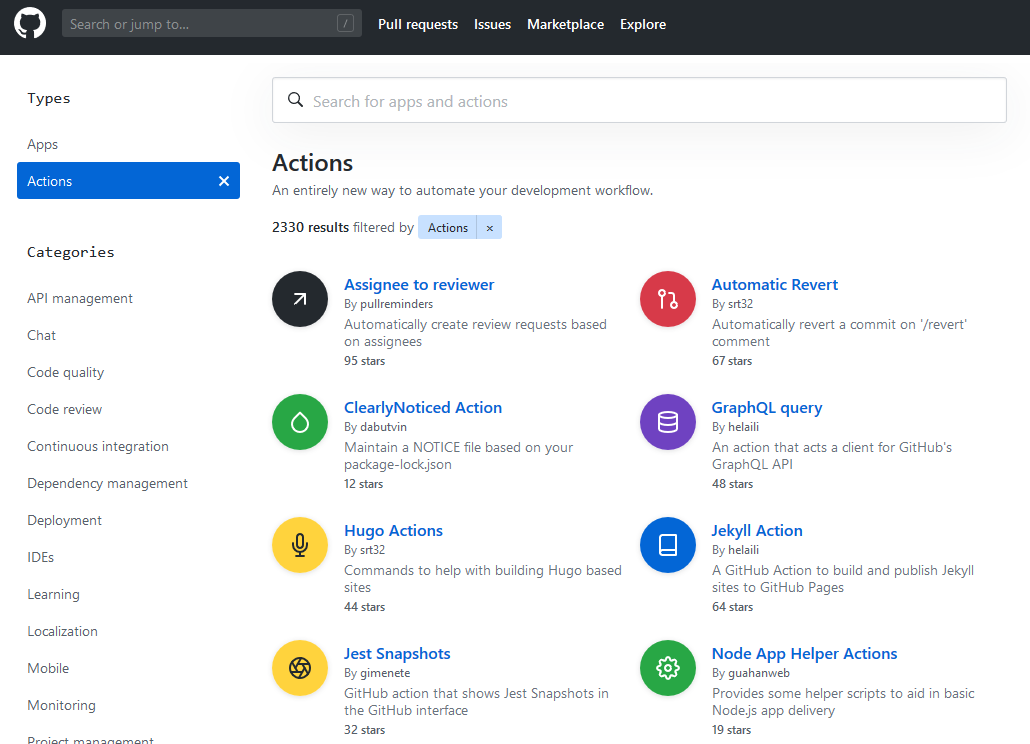Click the 95 stars text
The height and width of the screenshot is (744, 1030).
point(365,361)
